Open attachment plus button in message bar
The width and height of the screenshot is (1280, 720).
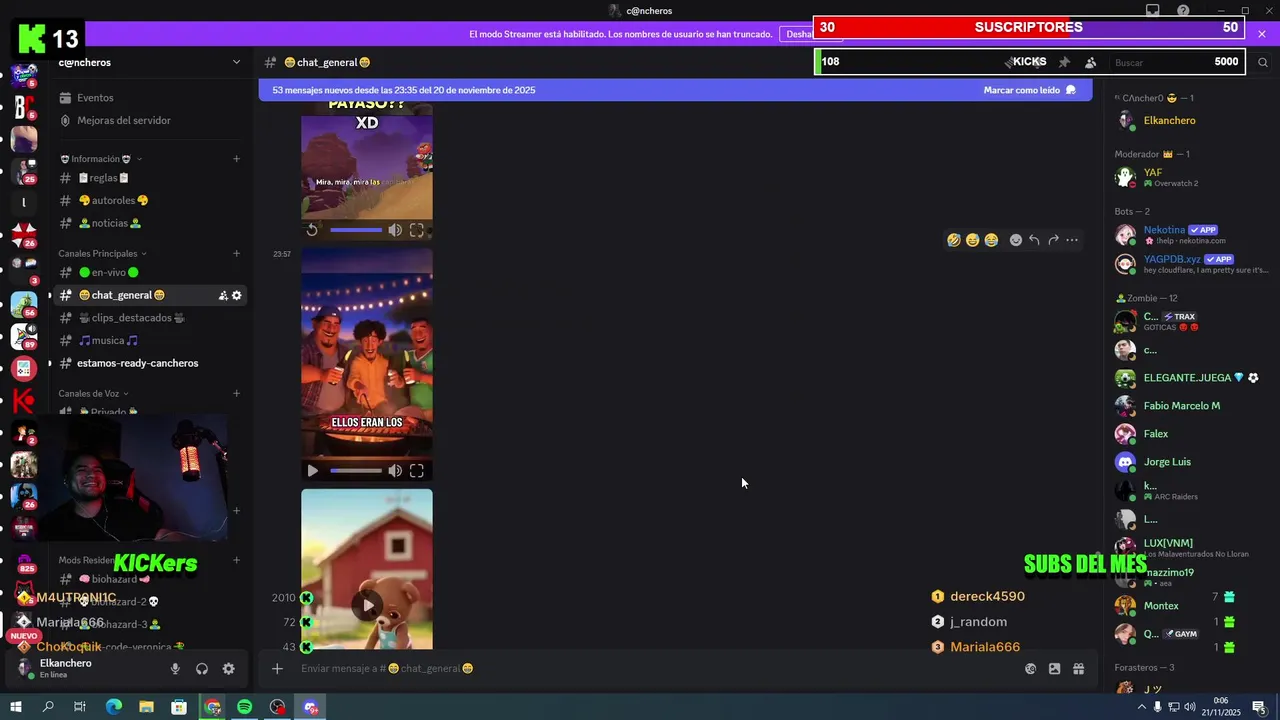(x=277, y=668)
